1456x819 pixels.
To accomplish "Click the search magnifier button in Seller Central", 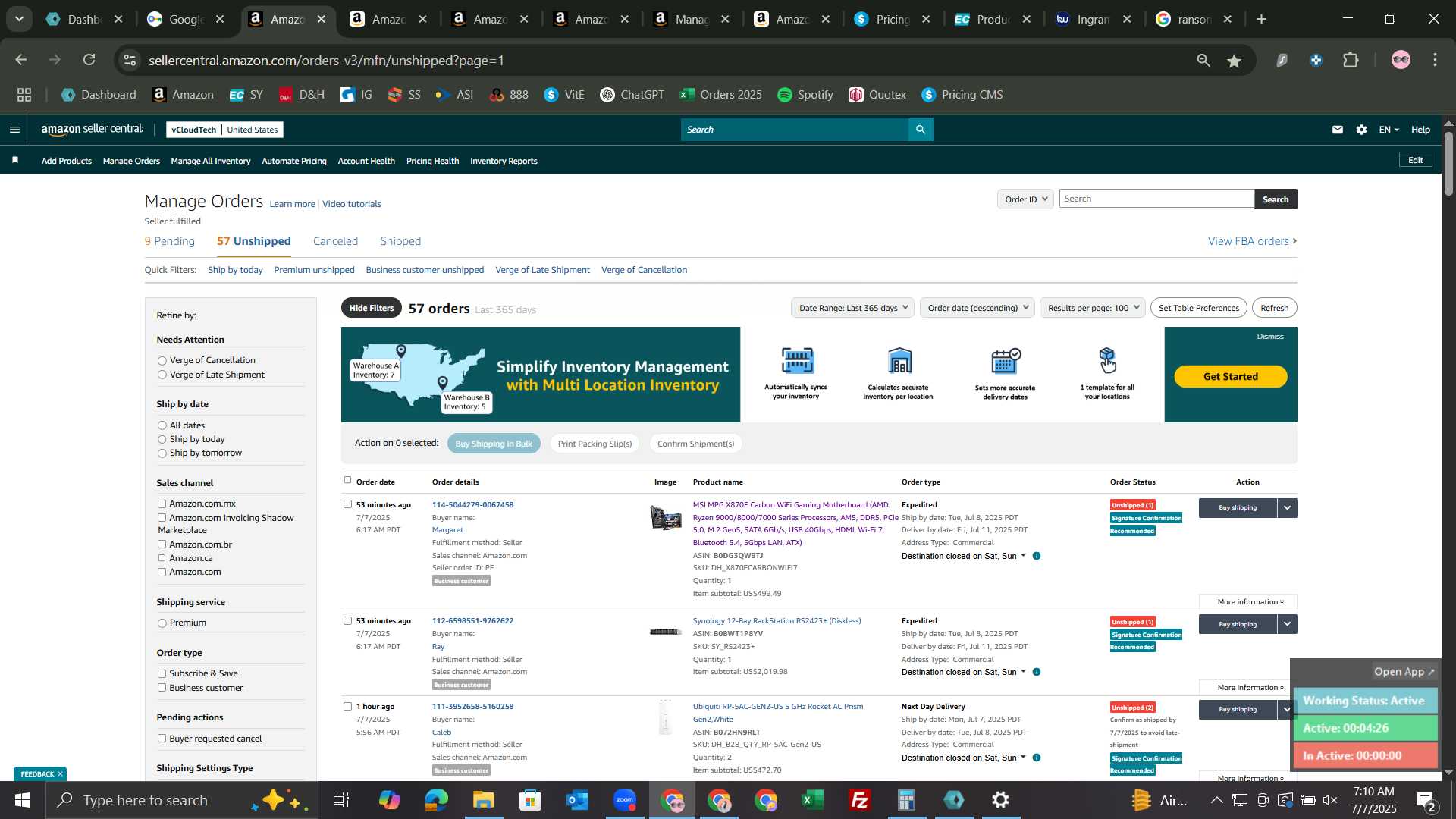I will [x=921, y=130].
